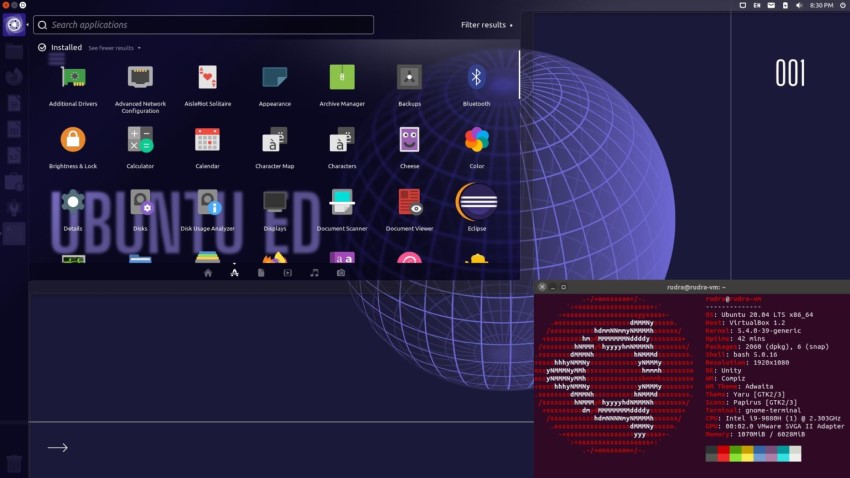
Task: Open Brightness & Lock settings
Action: coord(73,140)
